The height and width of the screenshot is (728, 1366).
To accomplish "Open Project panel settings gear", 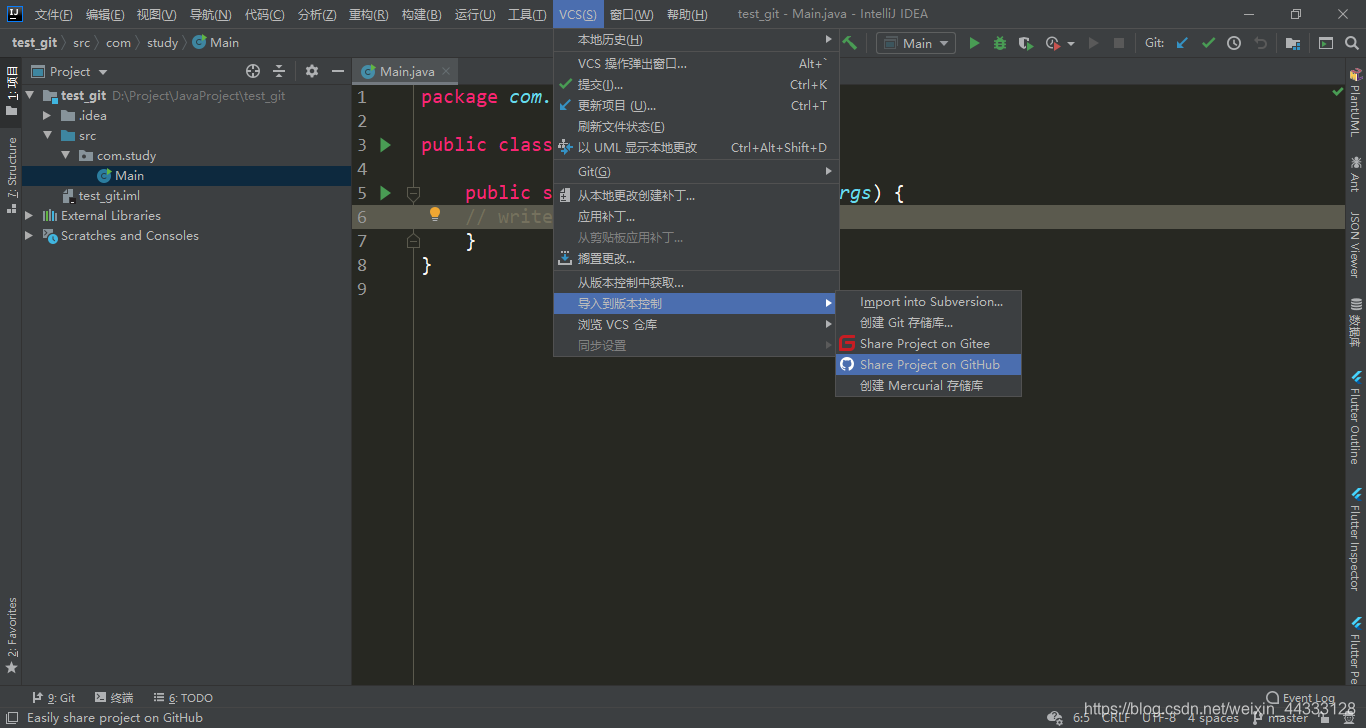I will (x=312, y=71).
